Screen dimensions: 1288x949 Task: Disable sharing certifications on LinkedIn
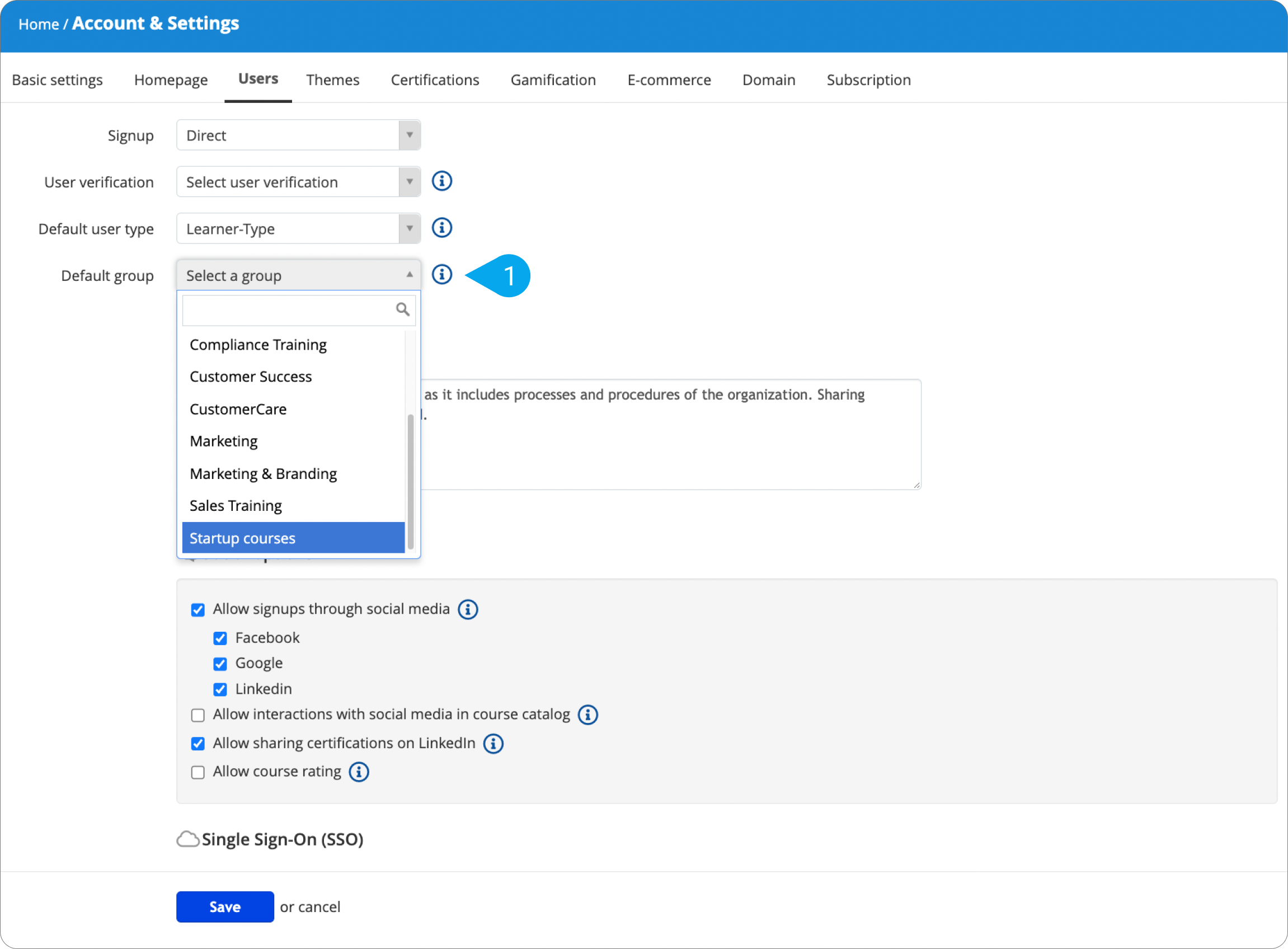[198, 744]
